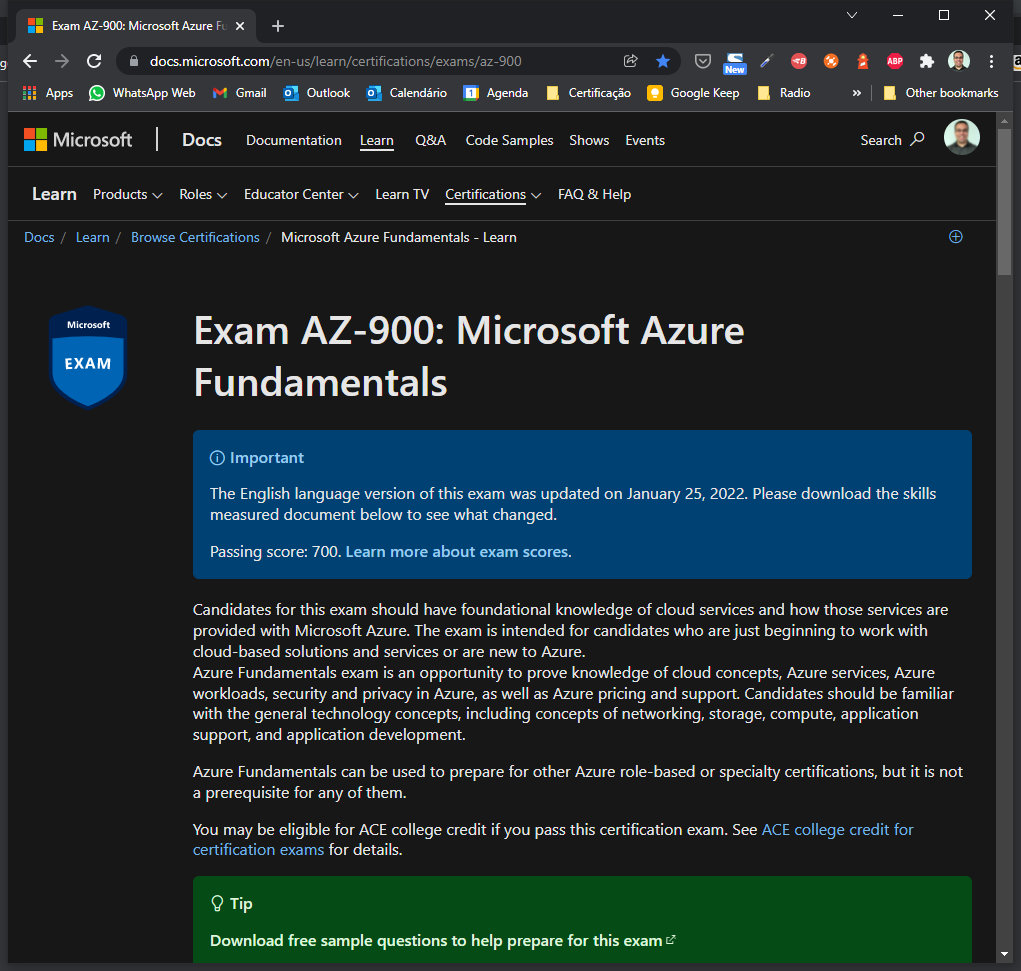Open the ABP Adblock Plus extension
1021x971 pixels.
pyautogui.click(x=895, y=61)
